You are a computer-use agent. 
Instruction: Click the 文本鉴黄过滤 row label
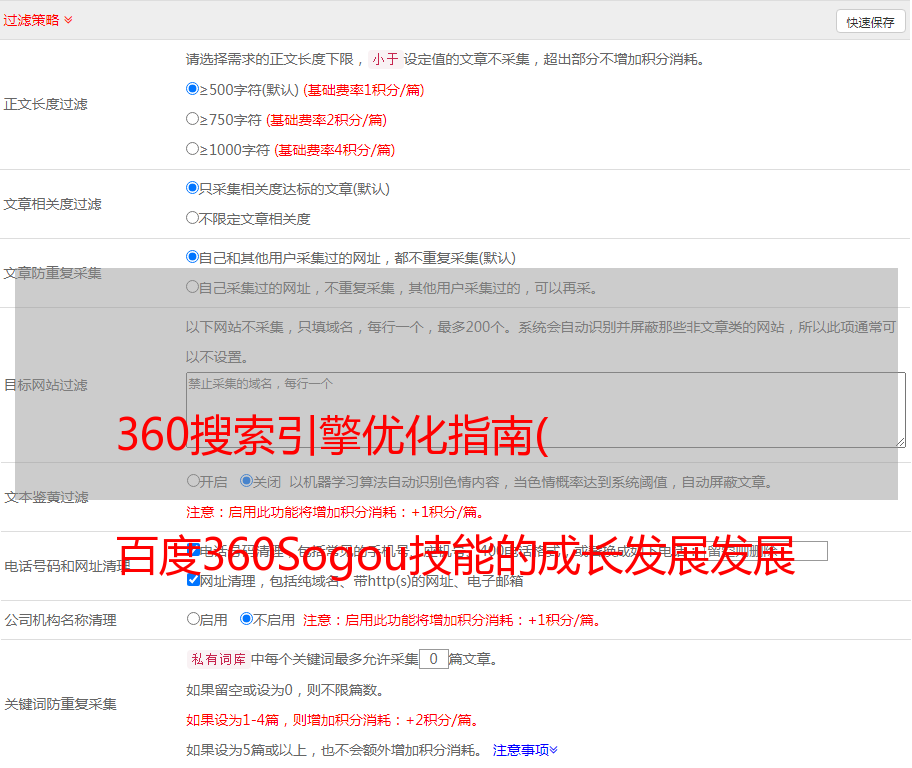click(x=47, y=497)
